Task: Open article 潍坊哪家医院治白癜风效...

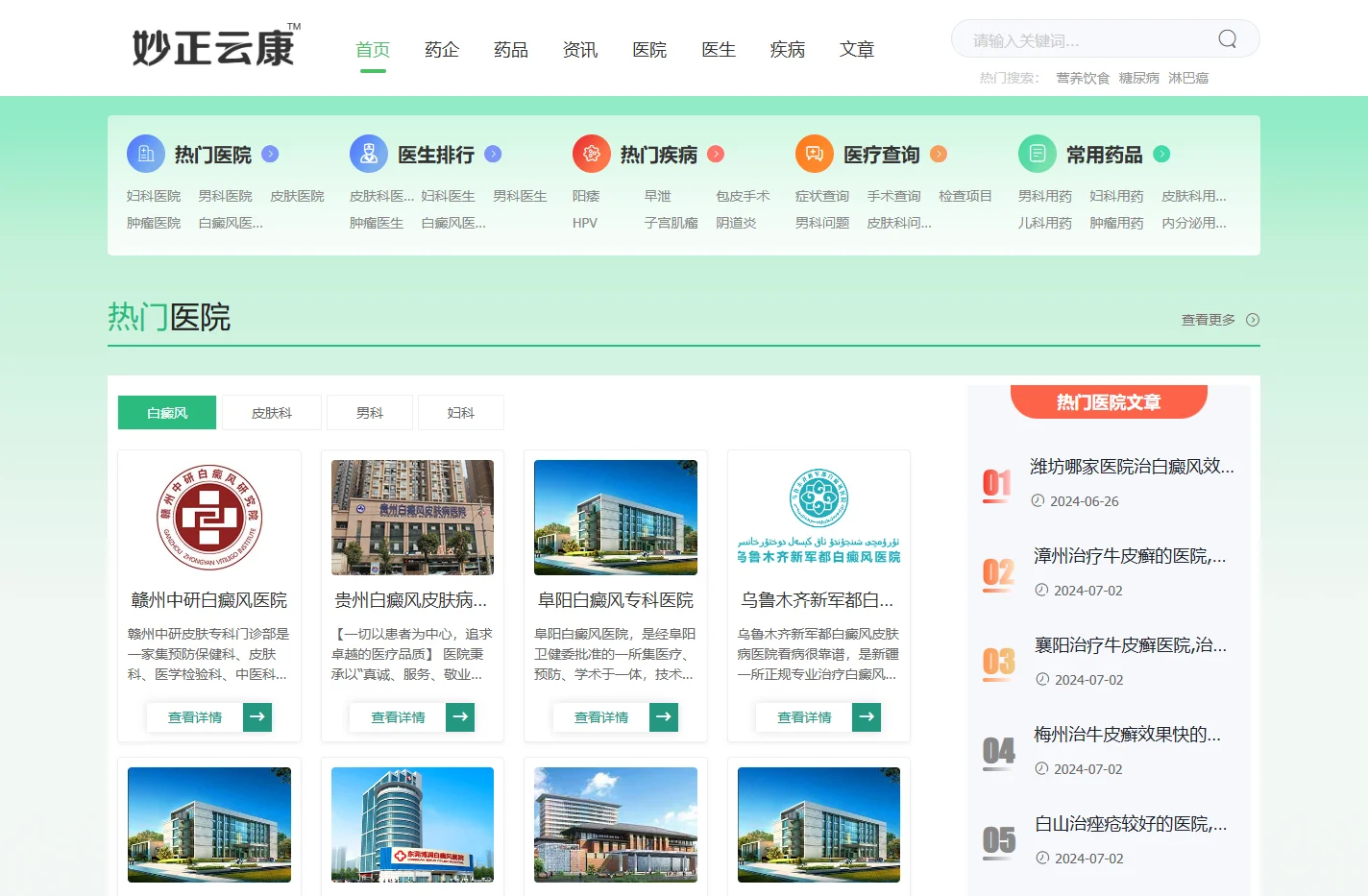Action: [1133, 467]
